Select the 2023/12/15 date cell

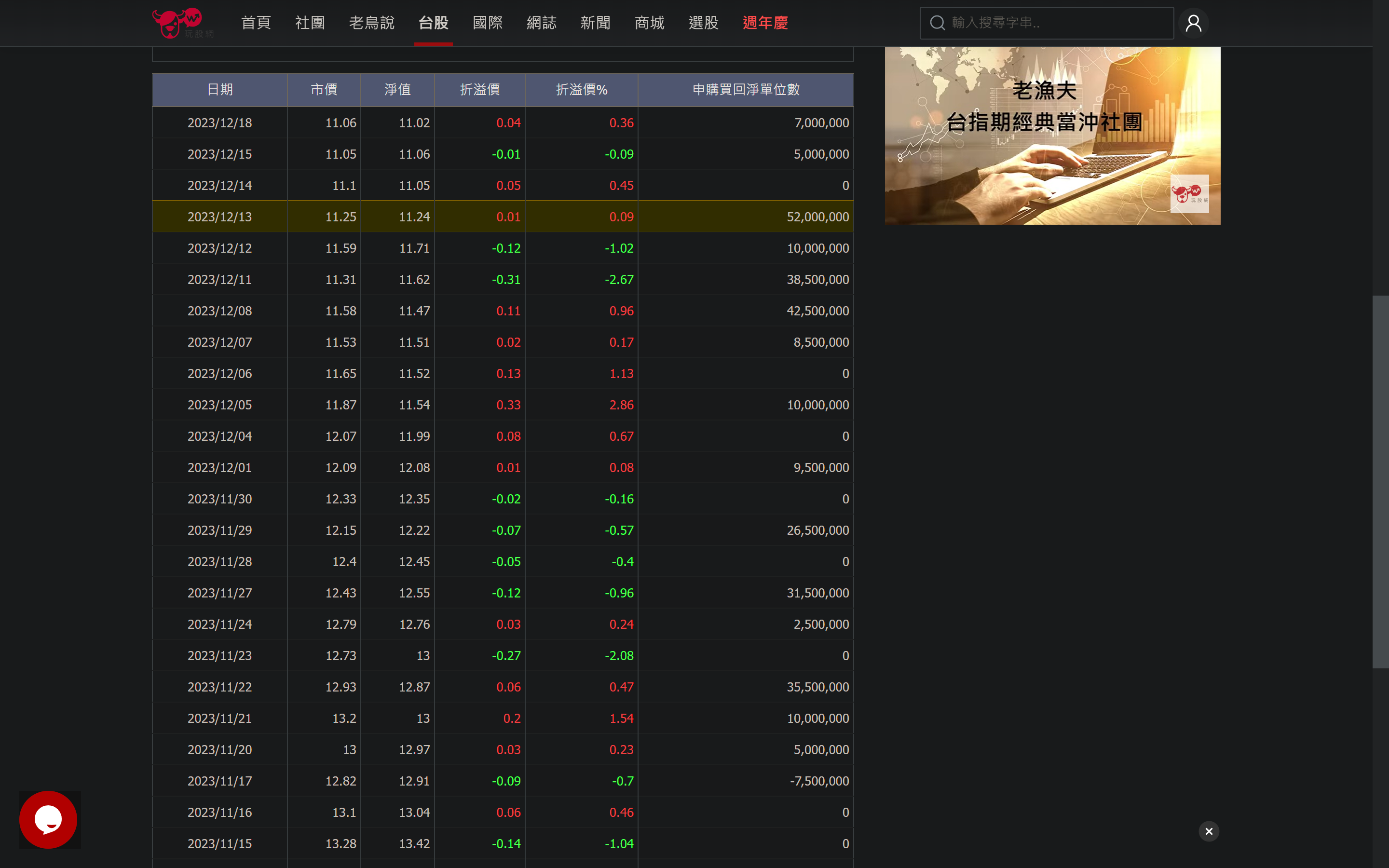[220, 154]
